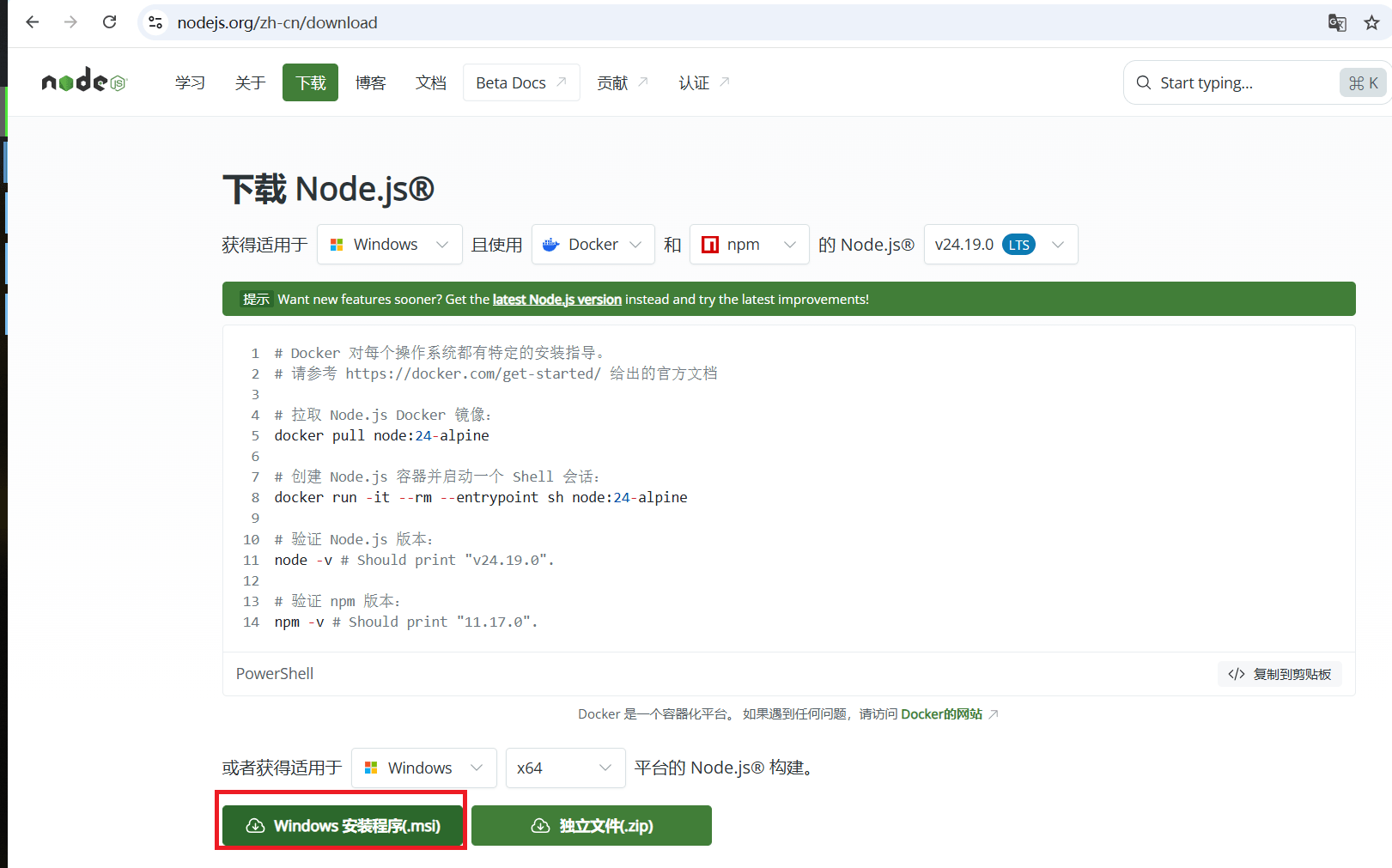Image resolution: width=1392 pixels, height=868 pixels.
Task: Open the bottom Windows platform dropdown
Action: (424, 768)
